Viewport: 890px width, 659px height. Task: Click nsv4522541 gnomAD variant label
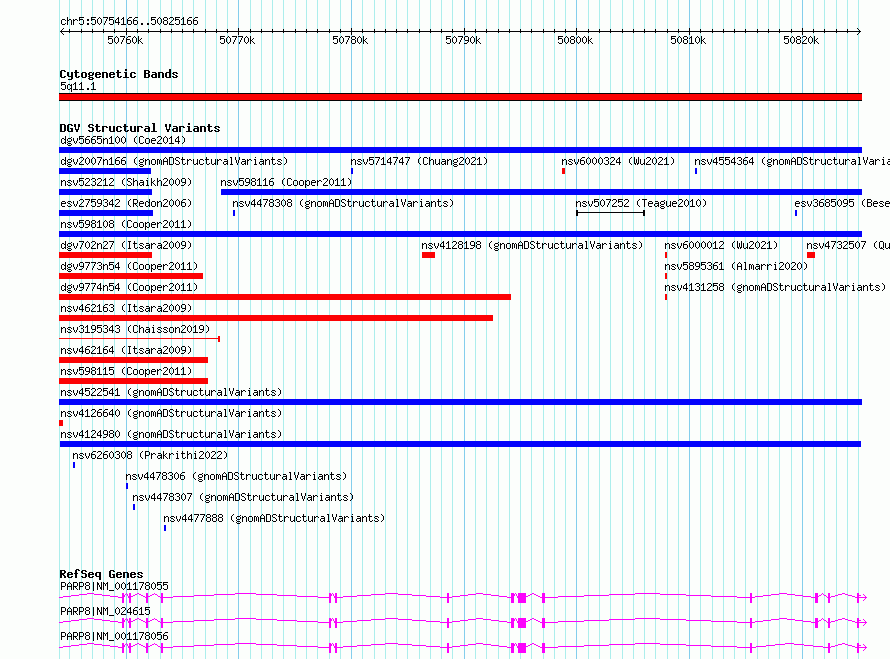pos(171,392)
